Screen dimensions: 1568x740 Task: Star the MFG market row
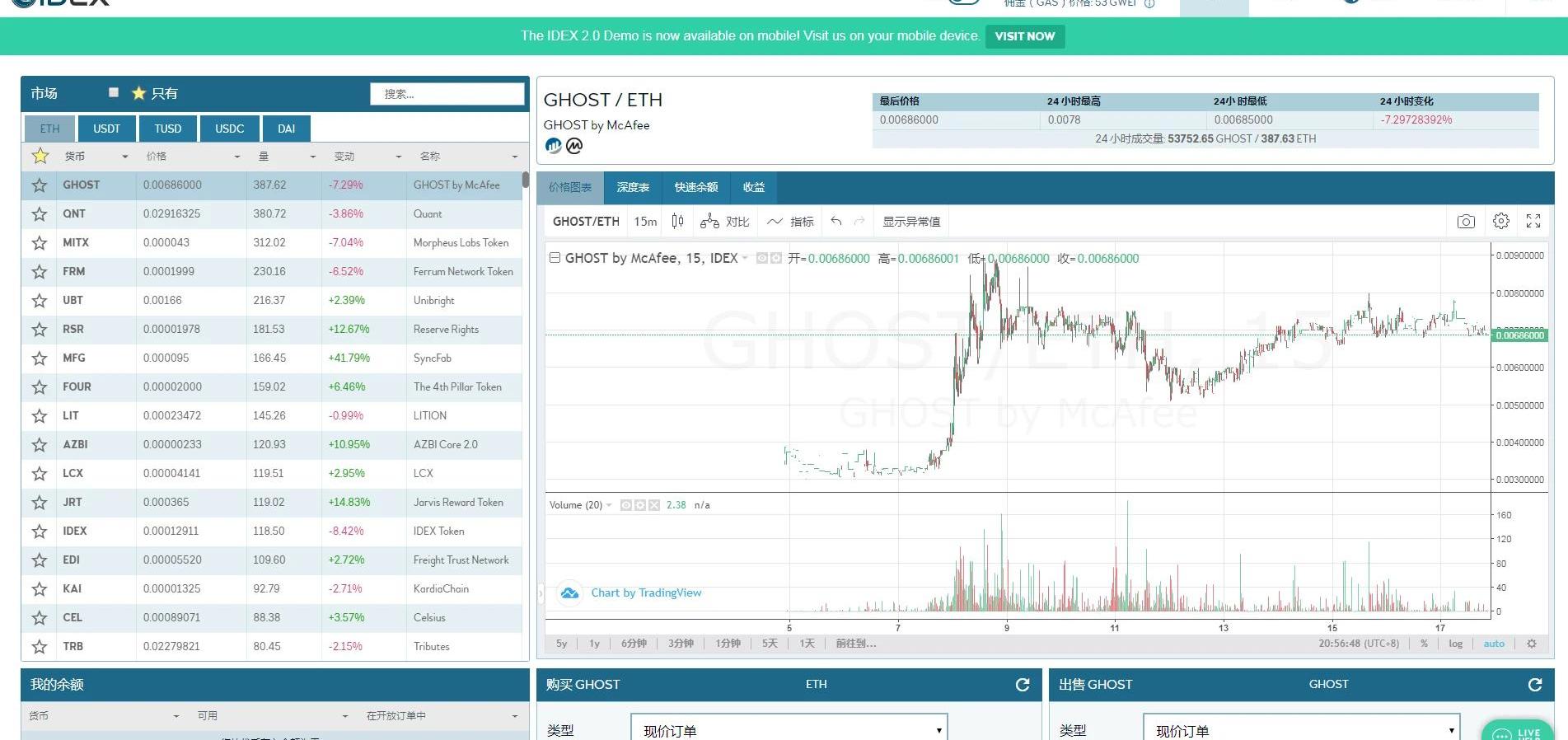(x=39, y=358)
